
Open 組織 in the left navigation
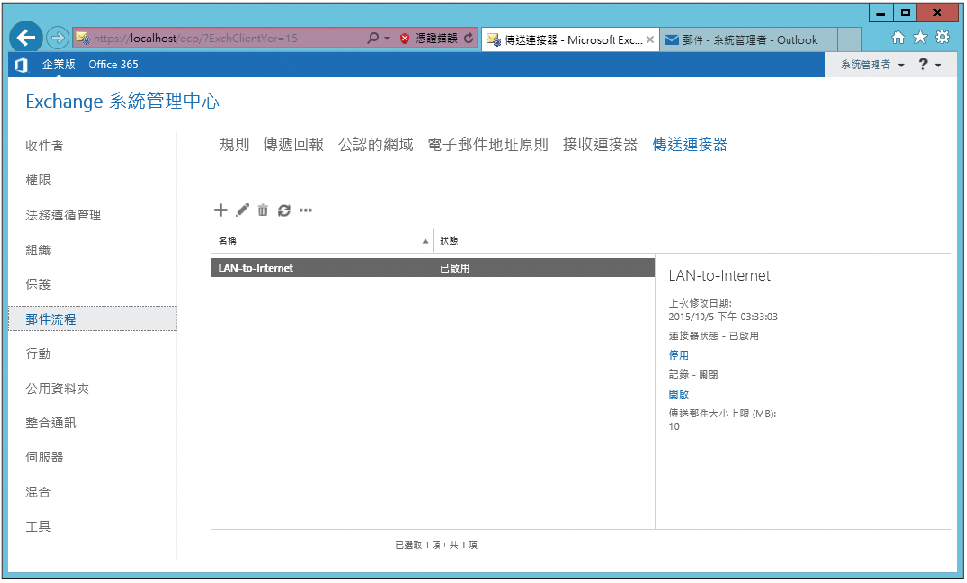pos(38,250)
